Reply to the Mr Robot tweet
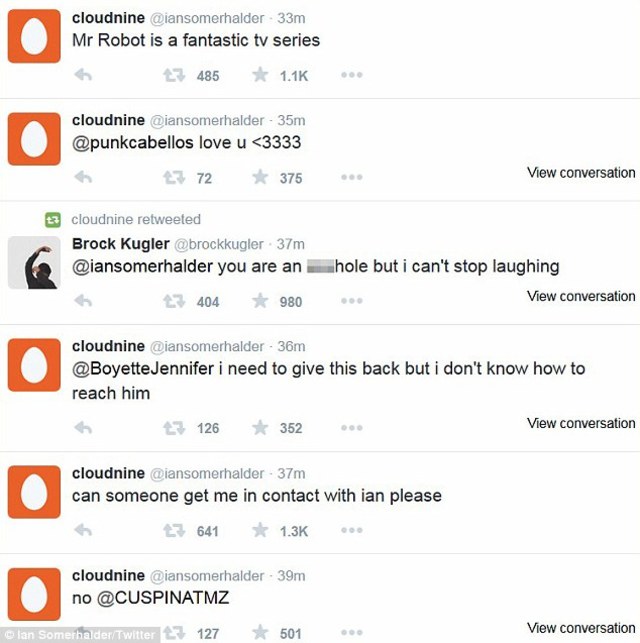This screenshot has width=640, height=643. tap(83, 75)
